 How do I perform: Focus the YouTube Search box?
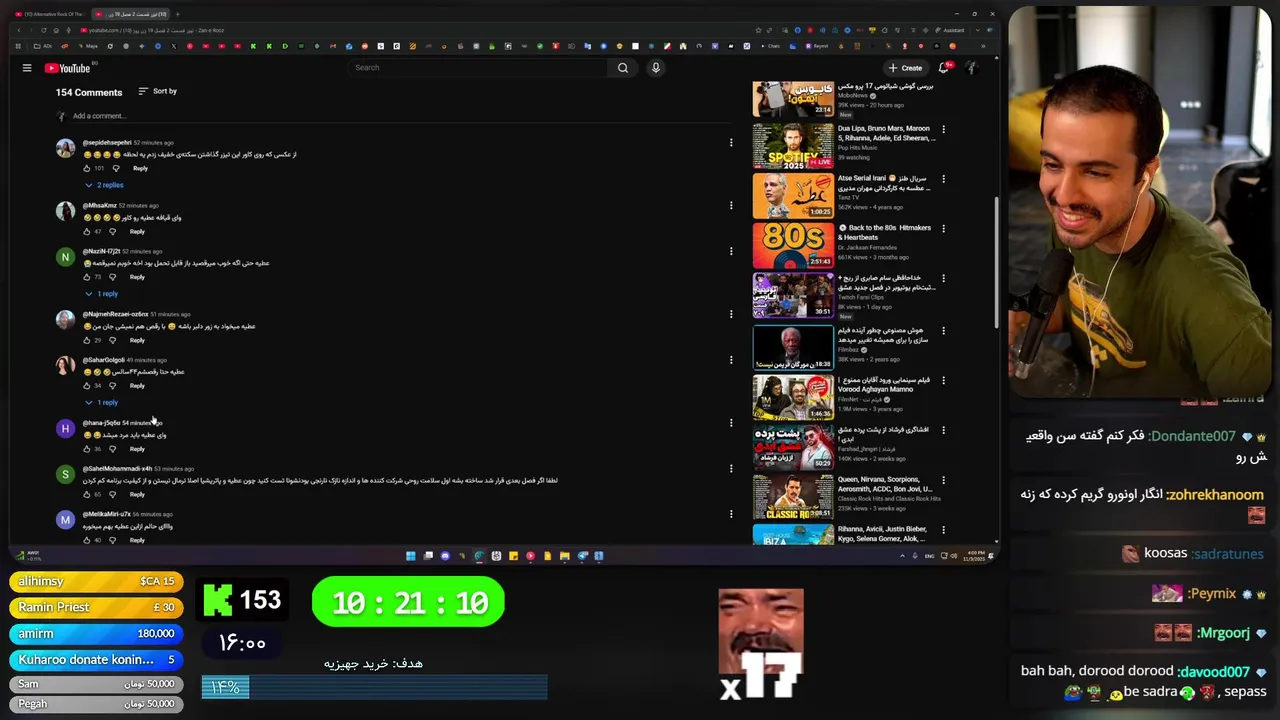pos(478,68)
